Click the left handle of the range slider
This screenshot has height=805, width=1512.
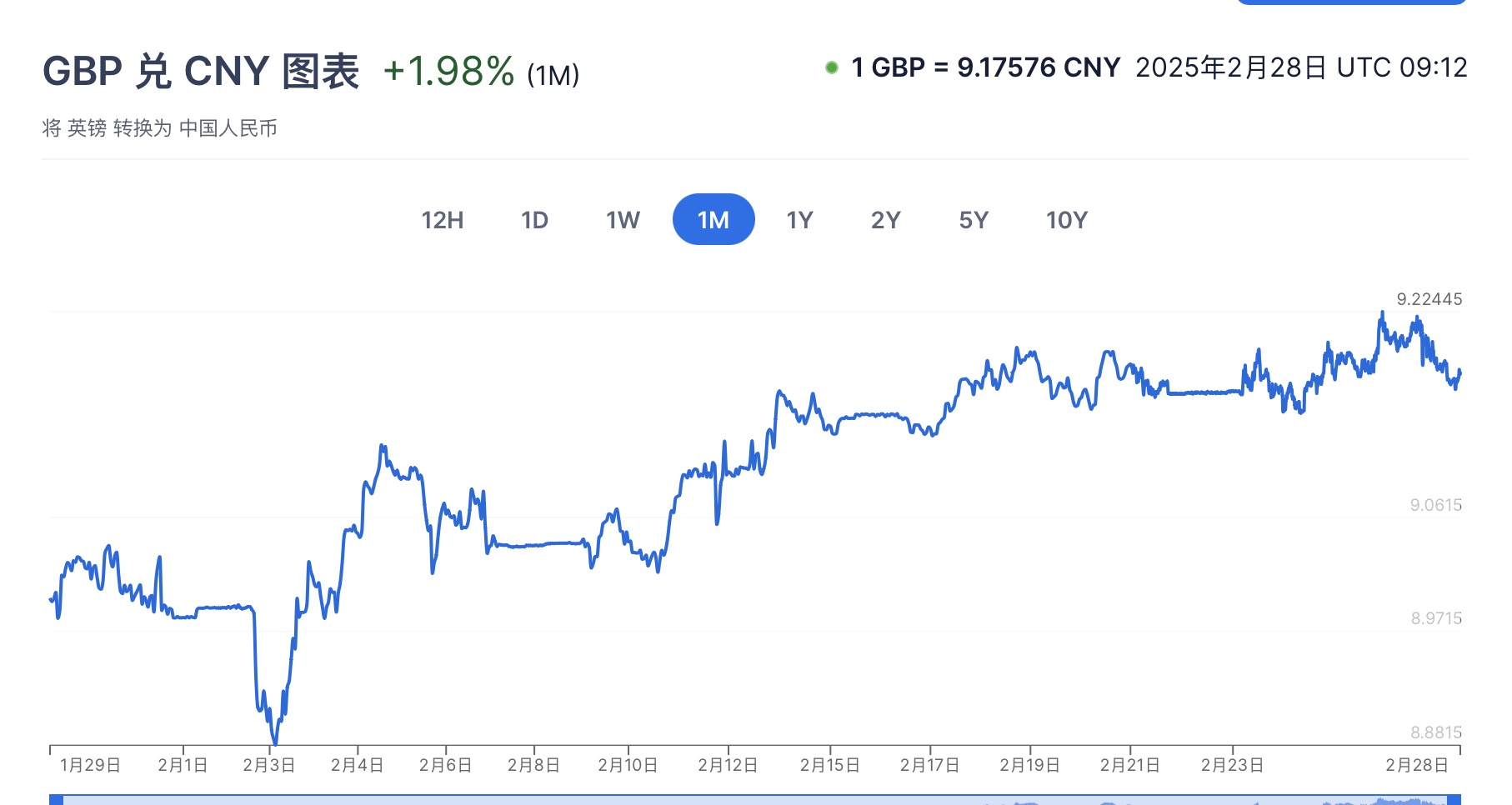pos(56,800)
